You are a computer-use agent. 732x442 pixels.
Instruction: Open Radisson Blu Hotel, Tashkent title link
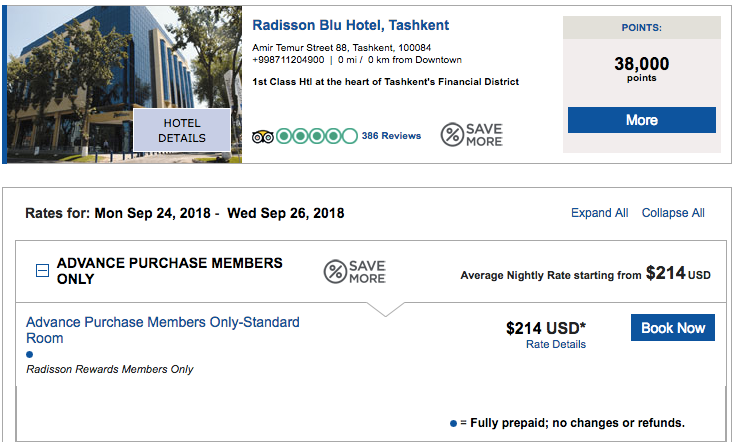(350, 26)
